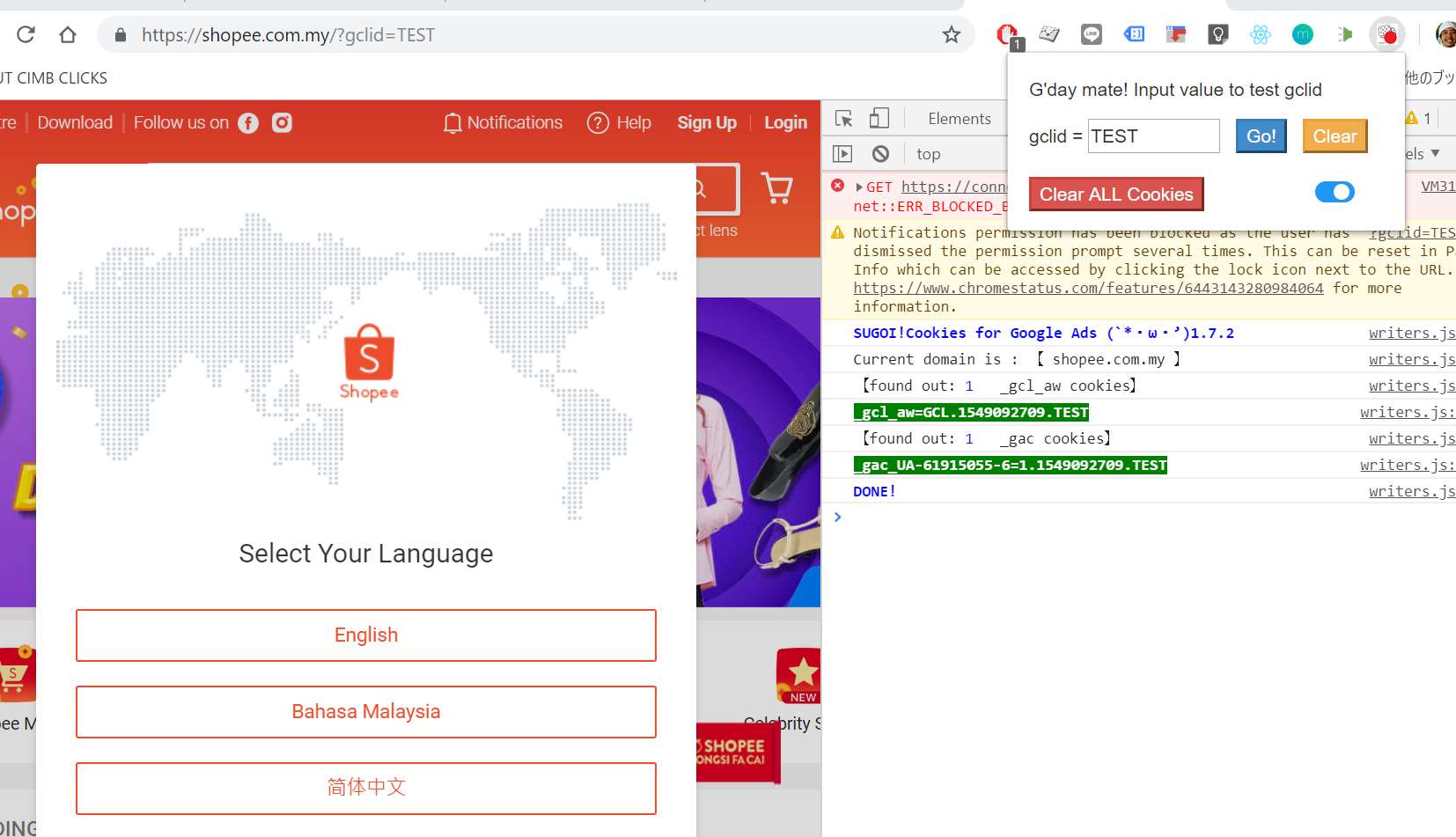
Task: Select the green _gcl_aw cookie value line
Action: [971, 413]
